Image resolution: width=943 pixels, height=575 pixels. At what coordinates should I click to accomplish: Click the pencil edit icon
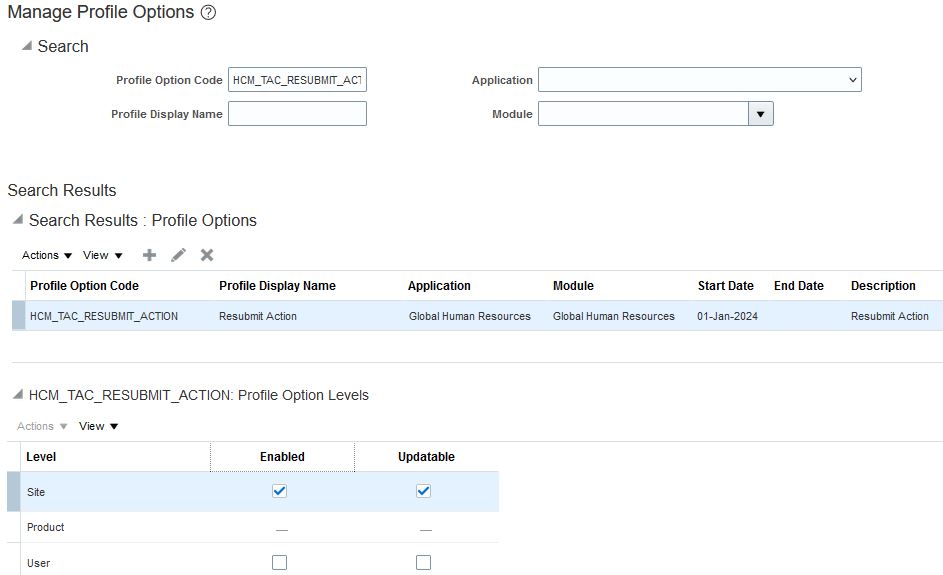[178, 255]
